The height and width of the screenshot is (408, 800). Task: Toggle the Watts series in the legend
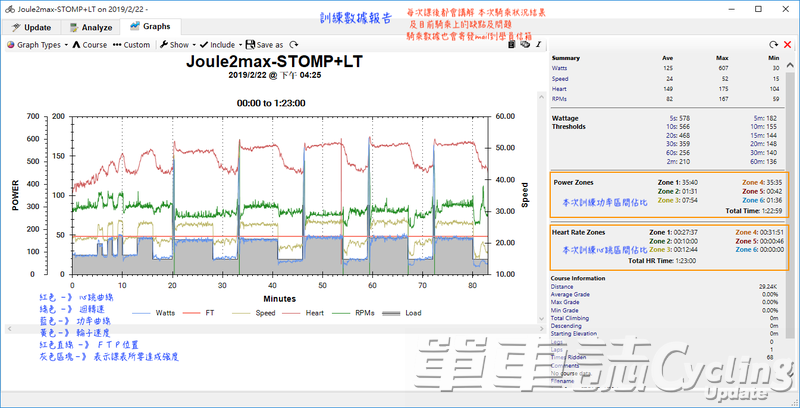[155, 313]
